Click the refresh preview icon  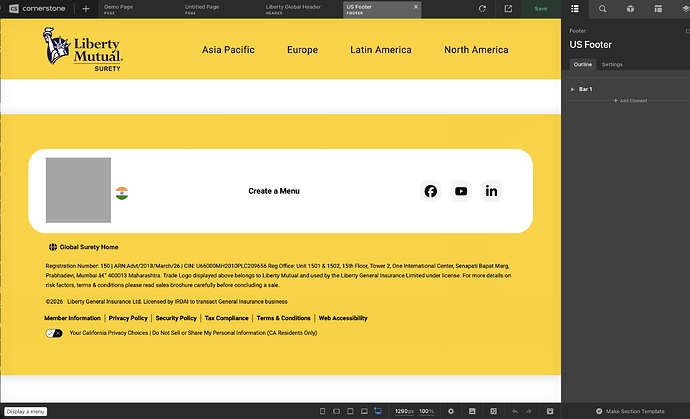[x=482, y=9]
